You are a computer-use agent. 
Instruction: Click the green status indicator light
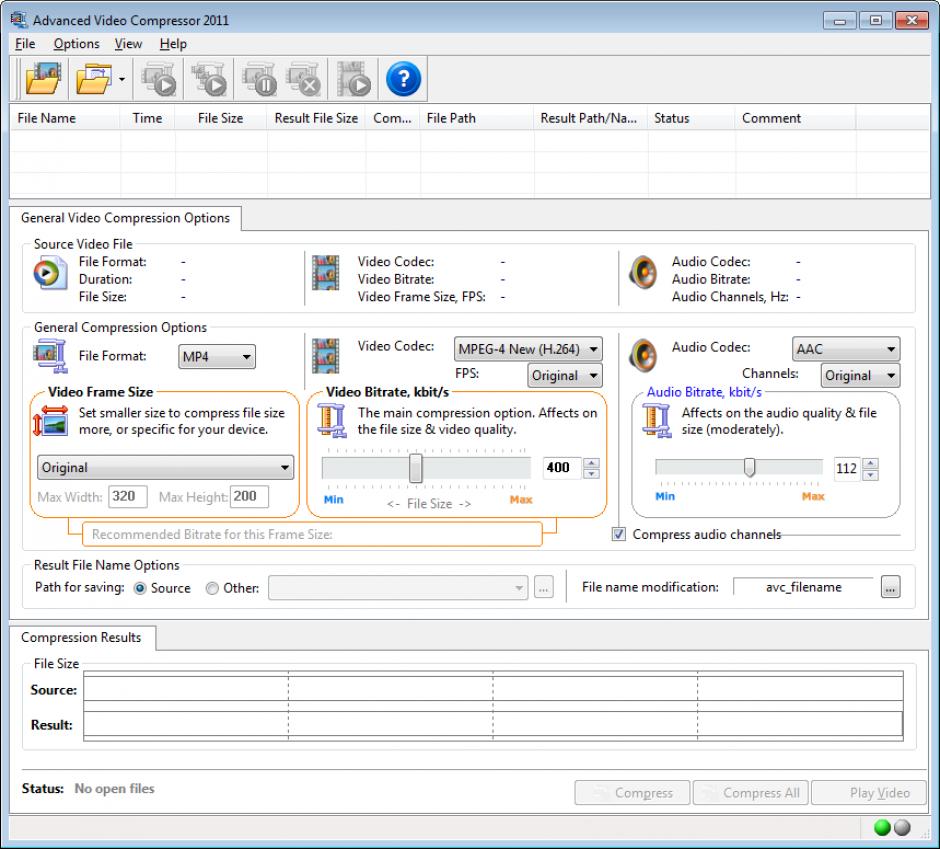tap(882, 827)
